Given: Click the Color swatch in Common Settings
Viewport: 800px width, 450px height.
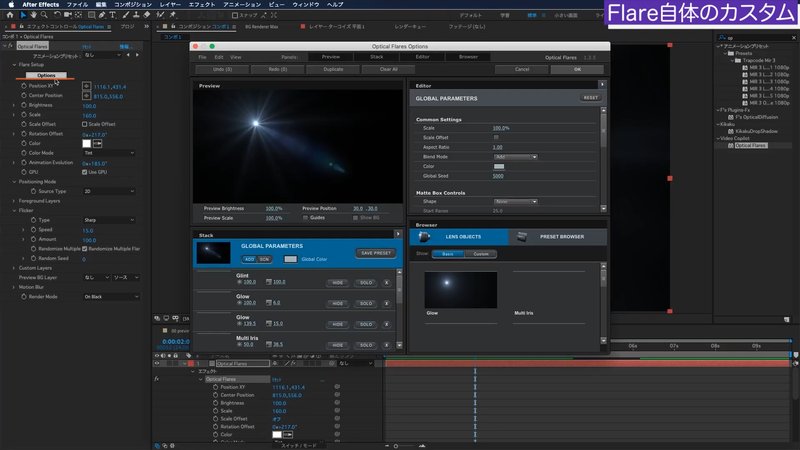Looking at the screenshot, I should [x=499, y=167].
